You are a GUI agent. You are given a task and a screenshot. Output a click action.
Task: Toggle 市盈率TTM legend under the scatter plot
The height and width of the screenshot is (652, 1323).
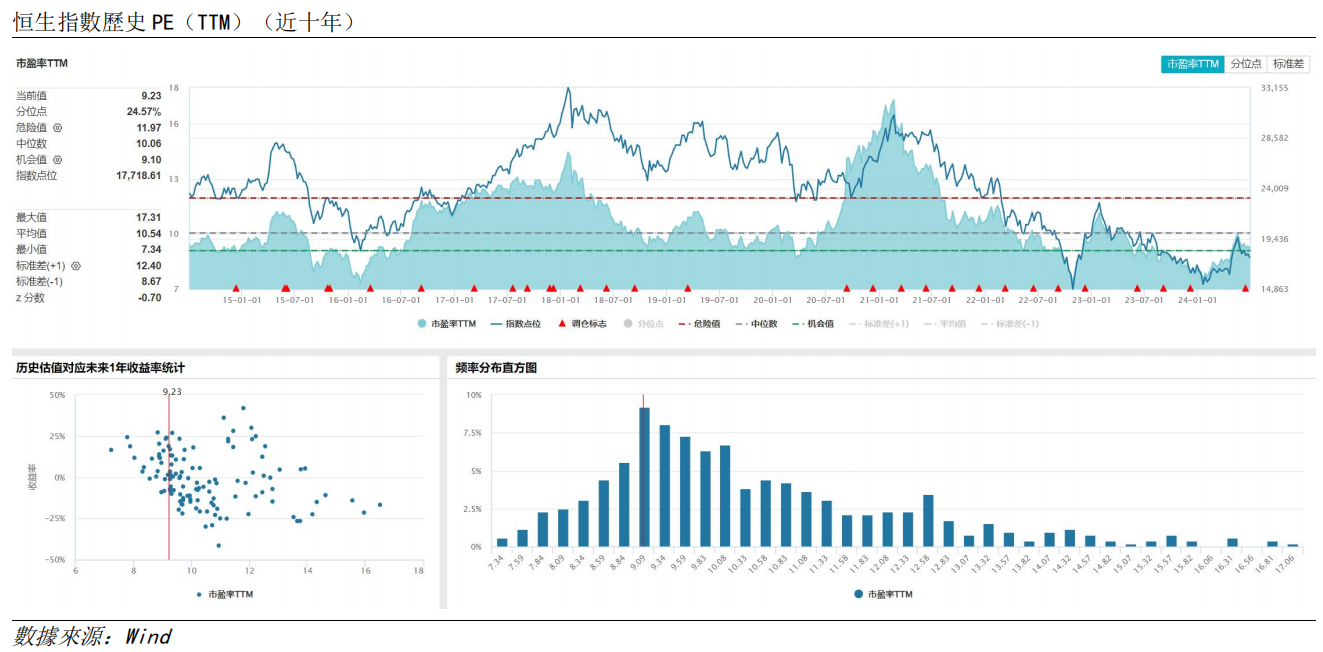[x=225, y=594]
